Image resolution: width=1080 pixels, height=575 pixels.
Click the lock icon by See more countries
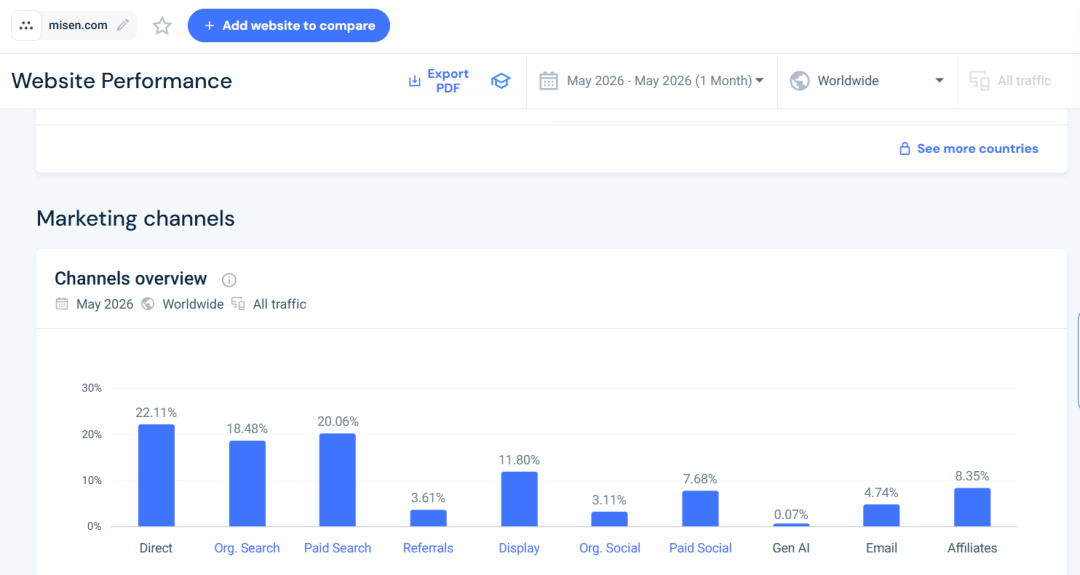904,149
